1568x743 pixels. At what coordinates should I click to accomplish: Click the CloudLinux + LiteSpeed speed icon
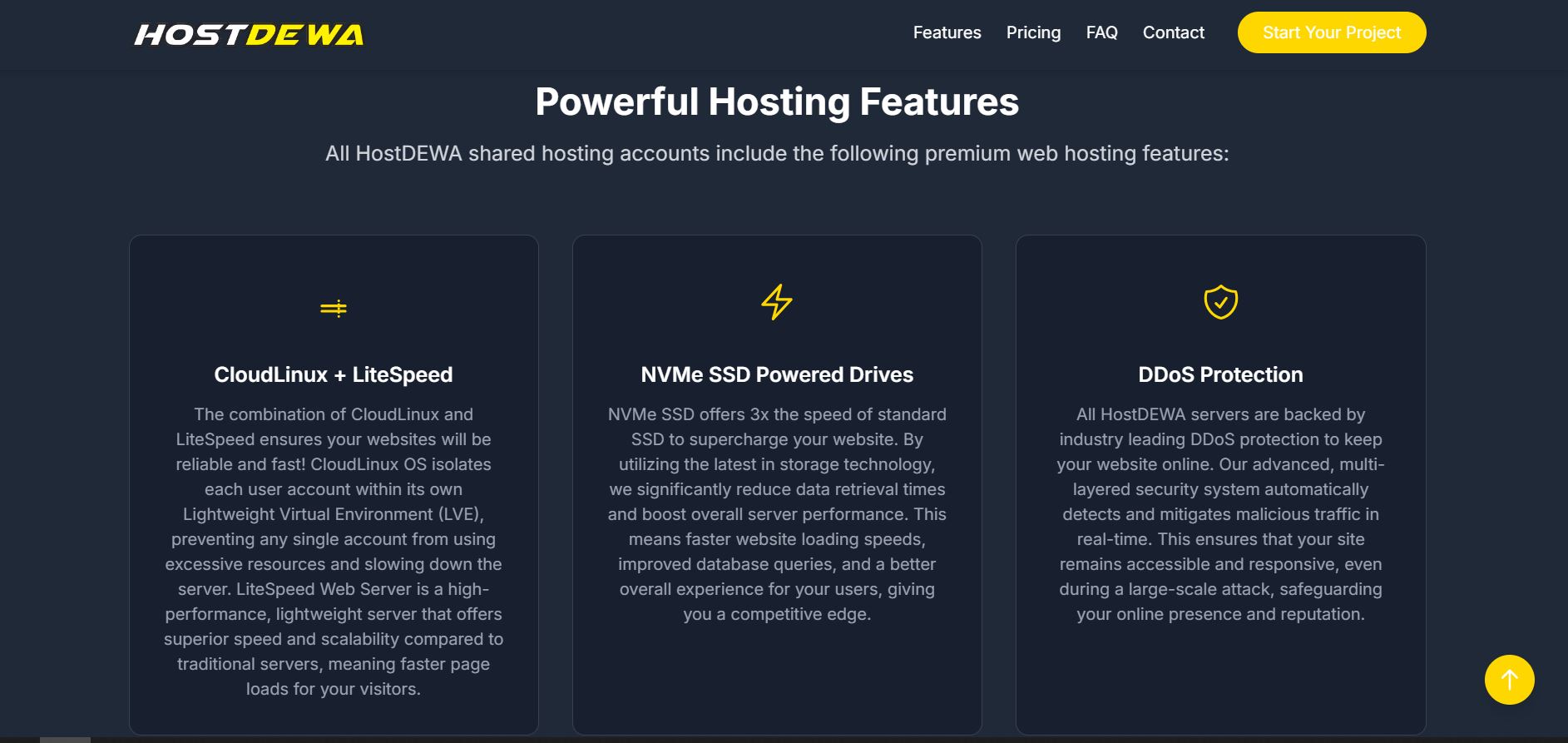coord(334,309)
